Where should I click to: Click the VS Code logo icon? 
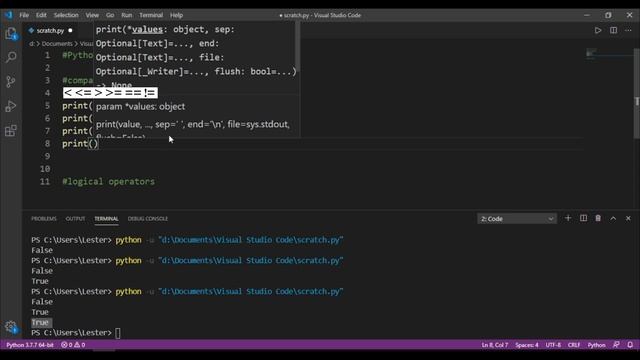(9, 15)
